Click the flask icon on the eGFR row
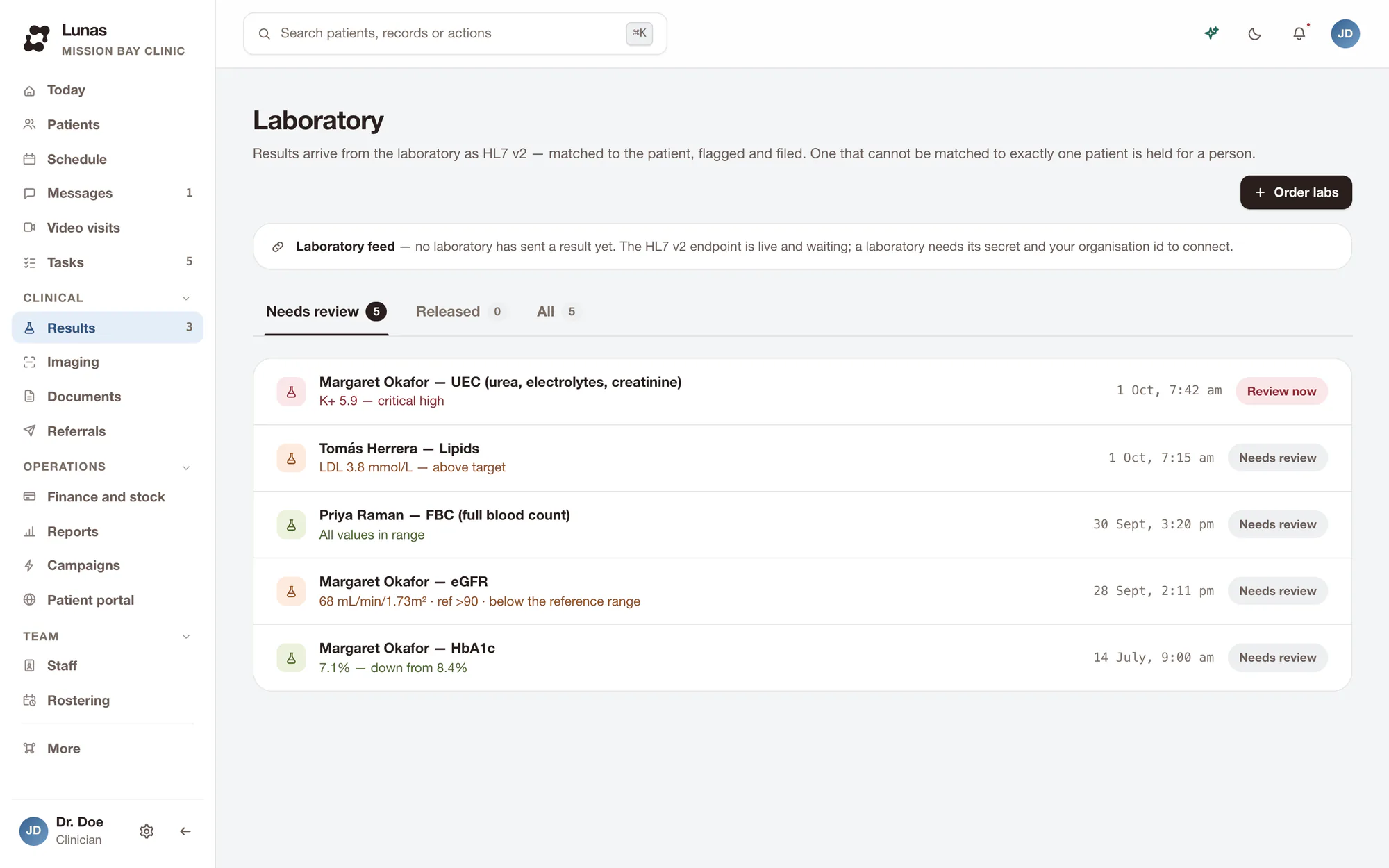 [x=291, y=591]
